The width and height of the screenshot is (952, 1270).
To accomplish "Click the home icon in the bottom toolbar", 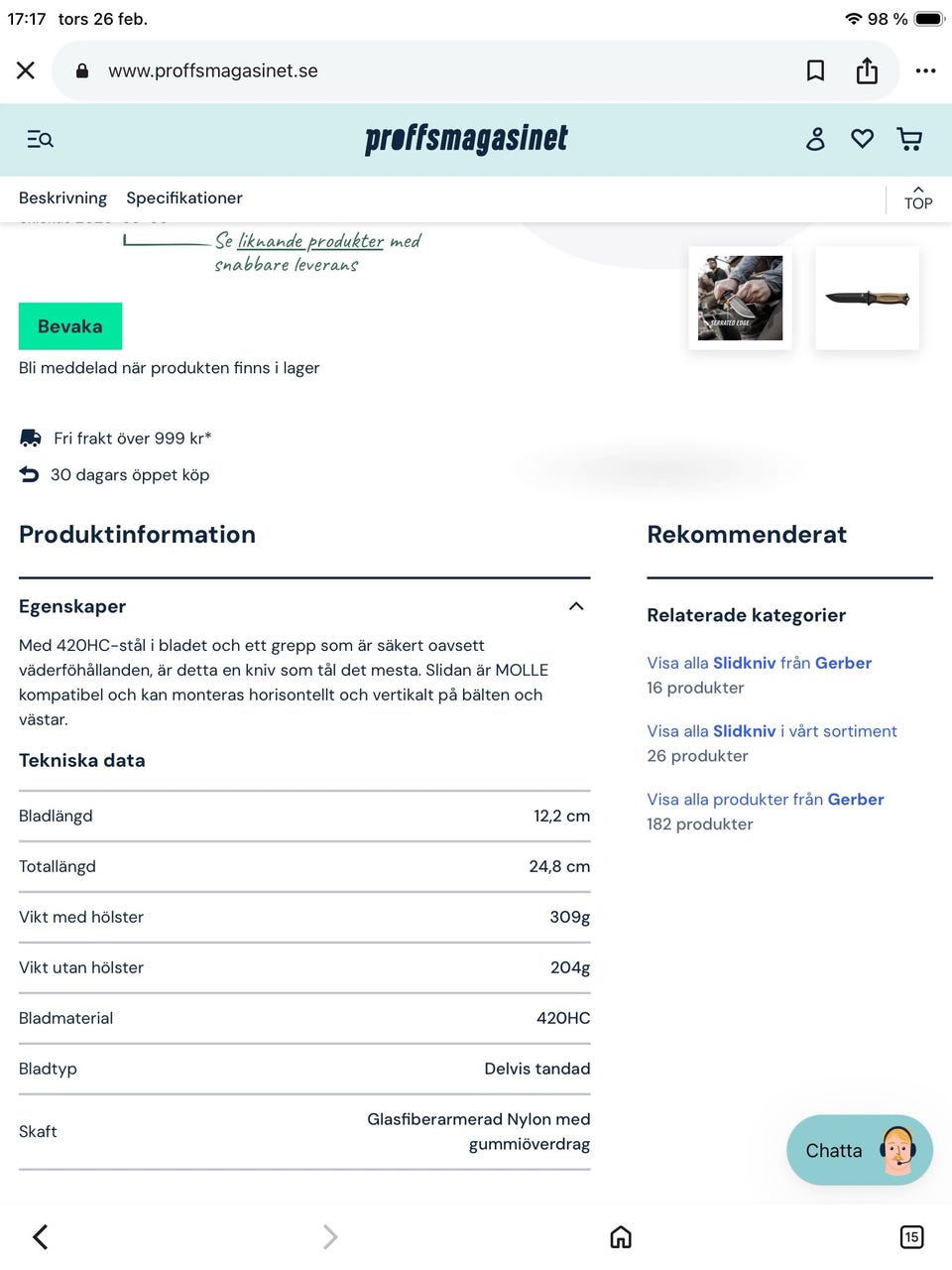I will tap(621, 1236).
